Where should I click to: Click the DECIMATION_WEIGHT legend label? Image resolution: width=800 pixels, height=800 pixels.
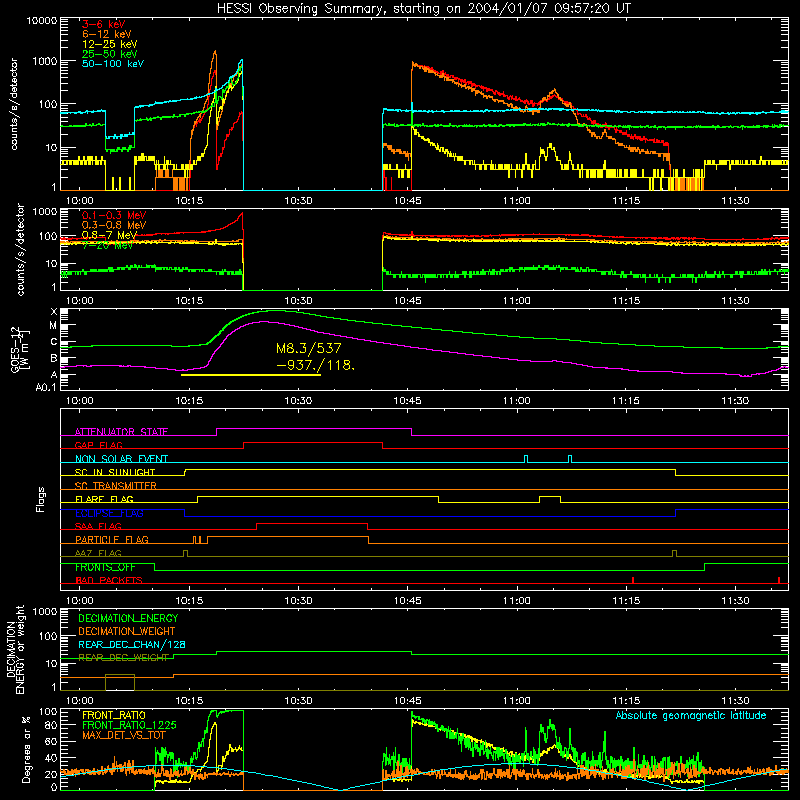[x=127, y=631]
